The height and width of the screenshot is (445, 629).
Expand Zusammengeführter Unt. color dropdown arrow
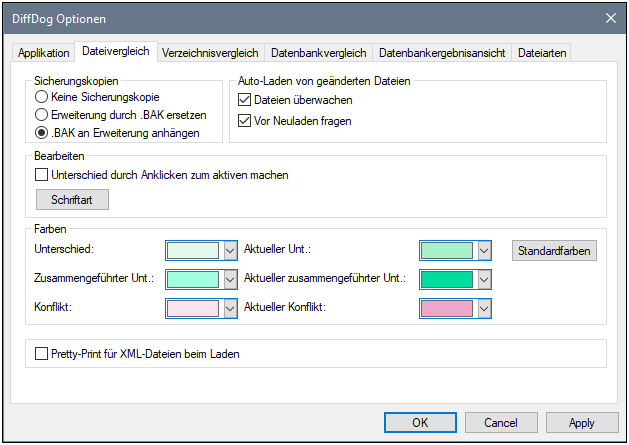230,280
